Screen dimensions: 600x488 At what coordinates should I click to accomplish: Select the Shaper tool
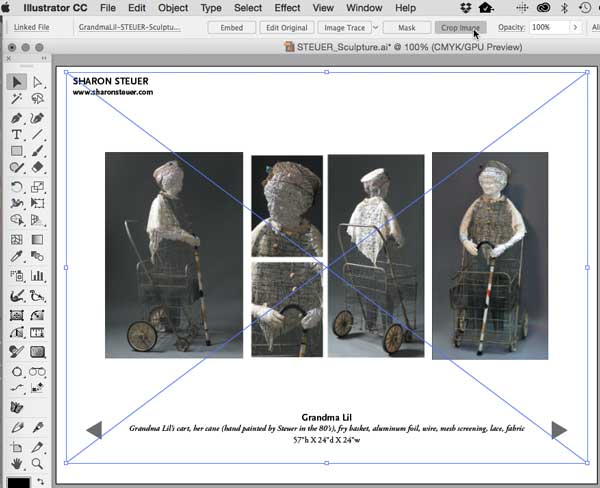(16, 167)
